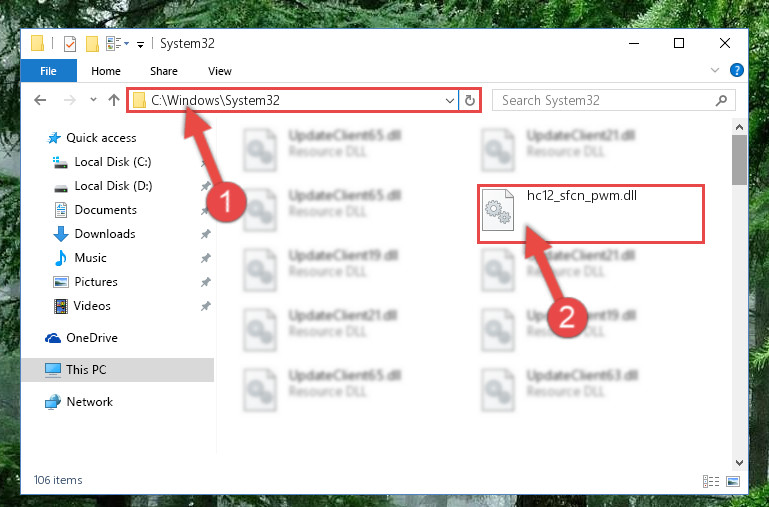Switch to the View ribbon tab
The height and width of the screenshot is (507, 769).
219,71
